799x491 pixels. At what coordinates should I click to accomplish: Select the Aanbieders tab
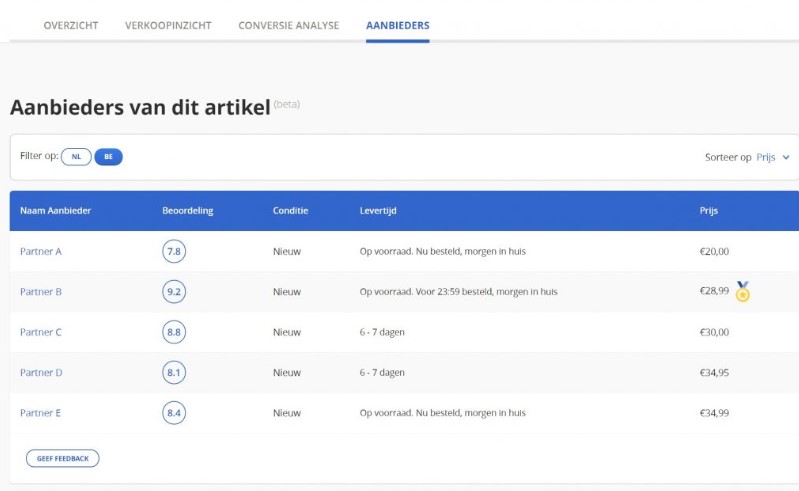pos(397,25)
